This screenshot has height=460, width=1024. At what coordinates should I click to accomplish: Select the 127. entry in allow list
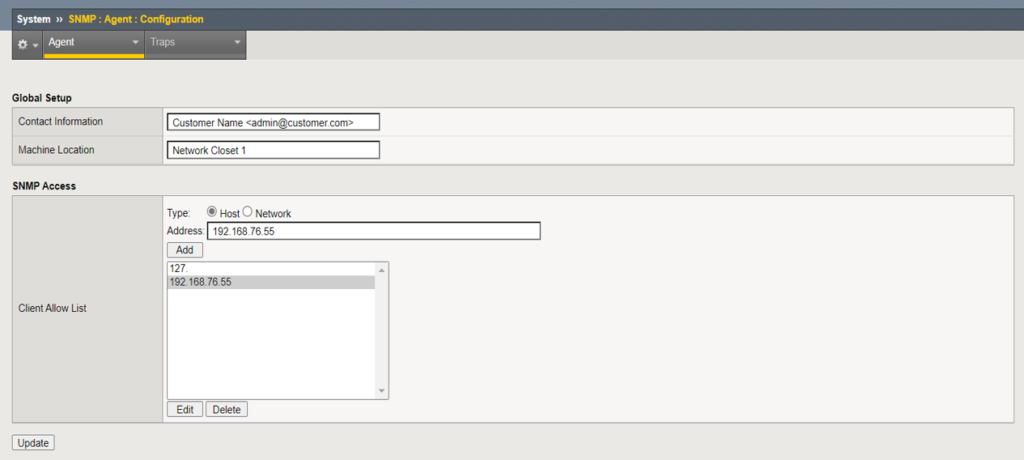pyautogui.click(x=270, y=269)
